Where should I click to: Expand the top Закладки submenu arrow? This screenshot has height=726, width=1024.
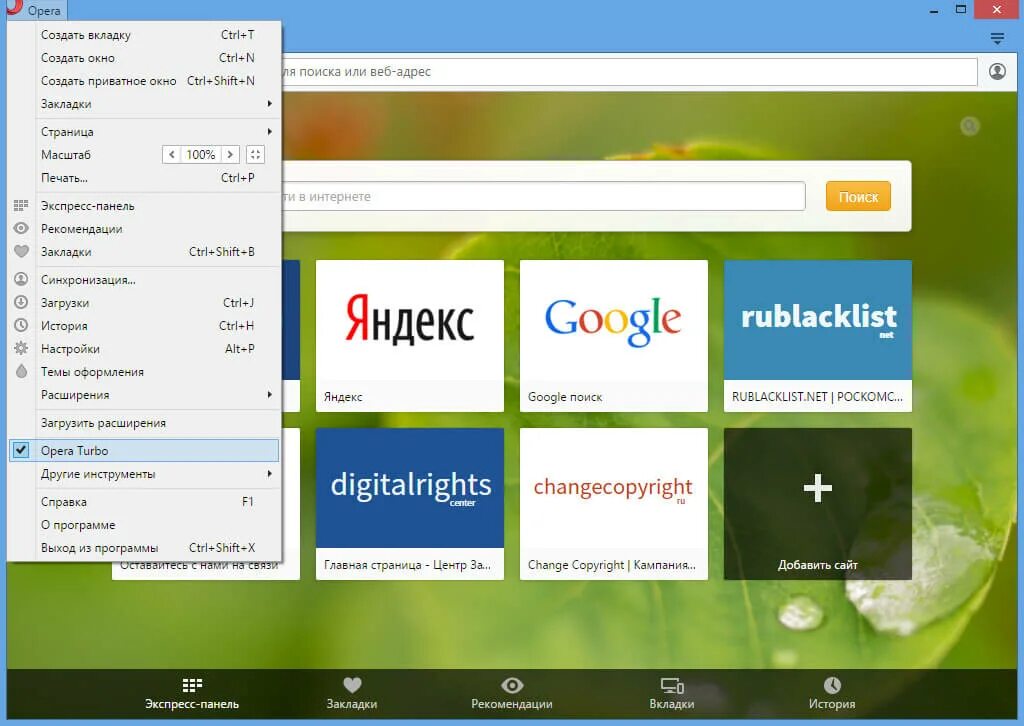(x=269, y=104)
